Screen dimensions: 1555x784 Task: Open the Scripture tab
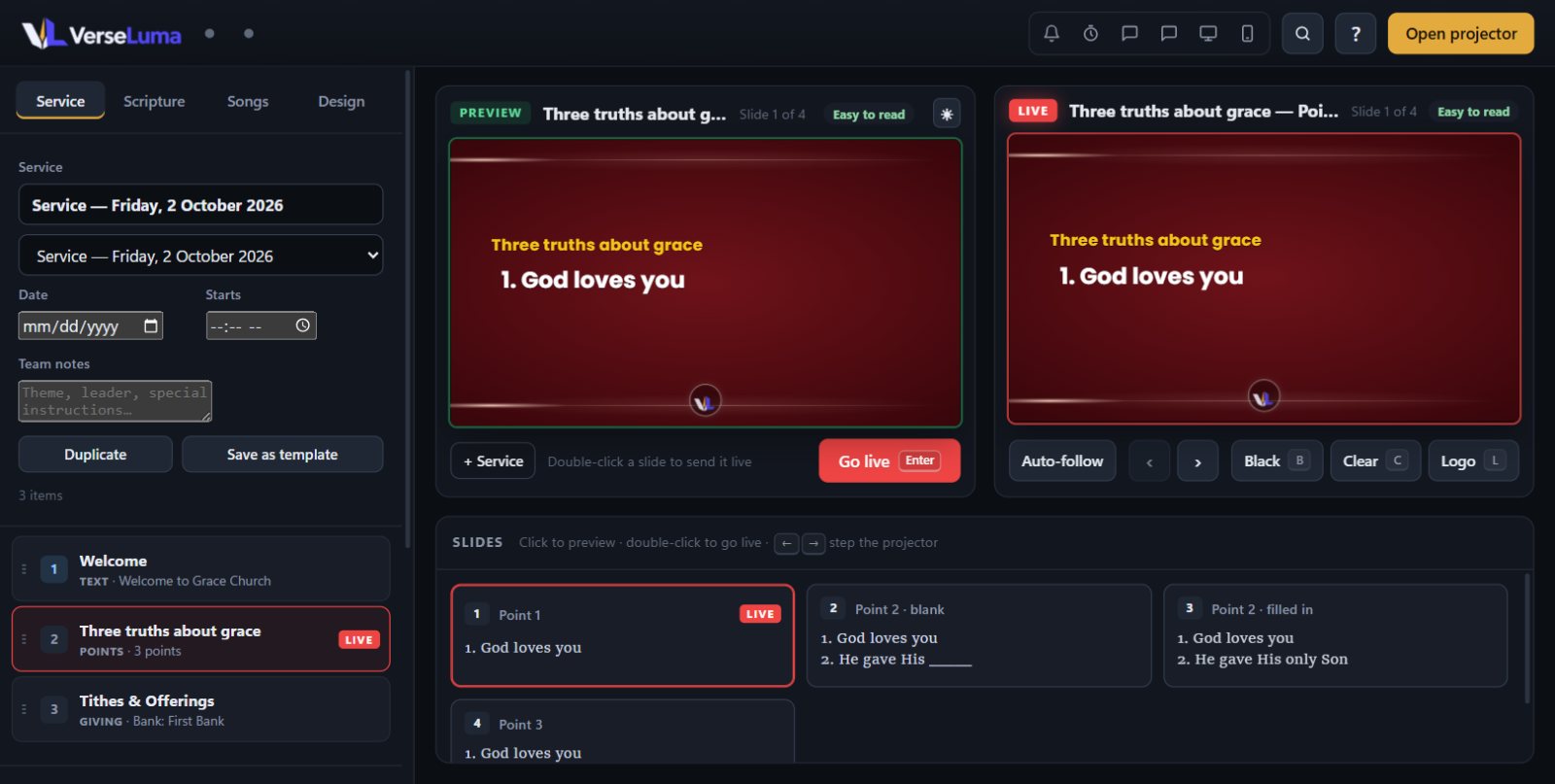point(154,101)
